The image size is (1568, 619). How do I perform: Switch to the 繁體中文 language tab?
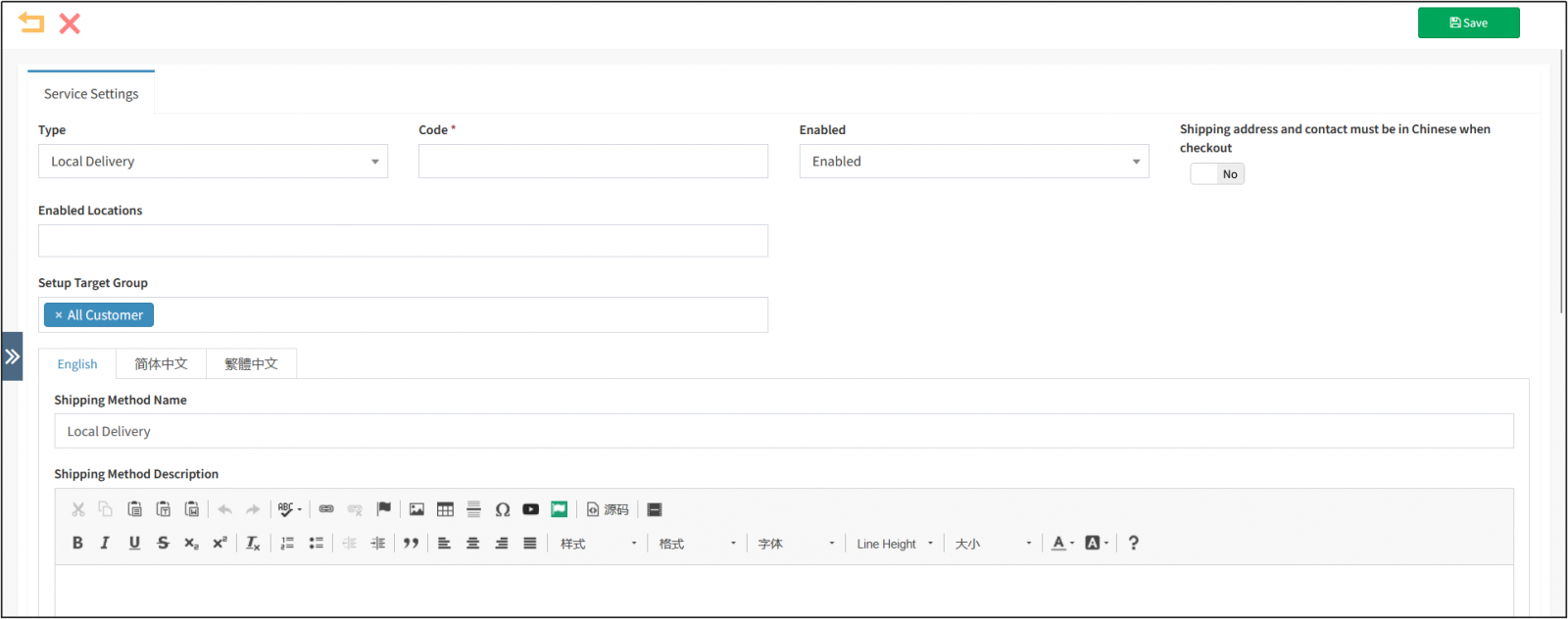point(251,364)
